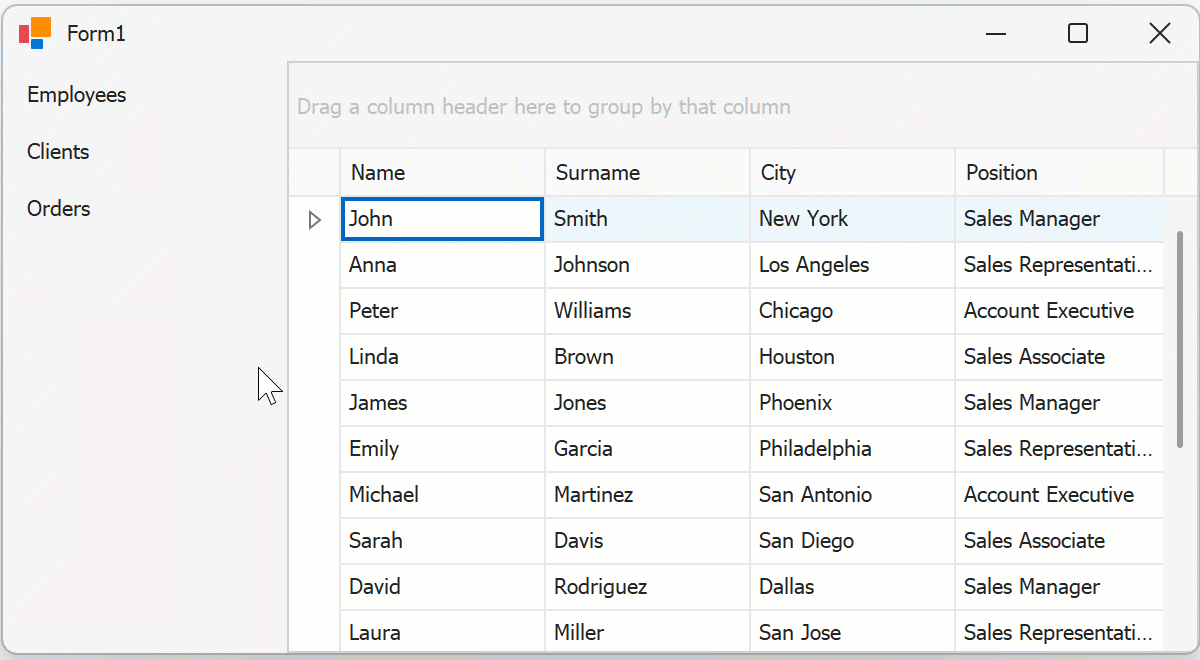Open the Employees navigation item

pyautogui.click(x=77, y=95)
